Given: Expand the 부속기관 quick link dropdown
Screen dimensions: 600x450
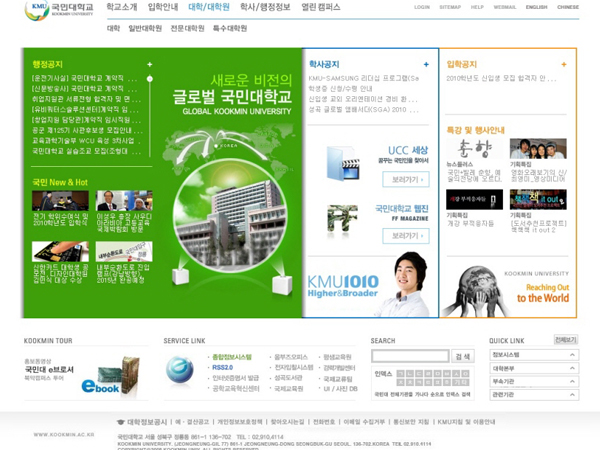Looking at the screenshot, I should coord(572,381).
